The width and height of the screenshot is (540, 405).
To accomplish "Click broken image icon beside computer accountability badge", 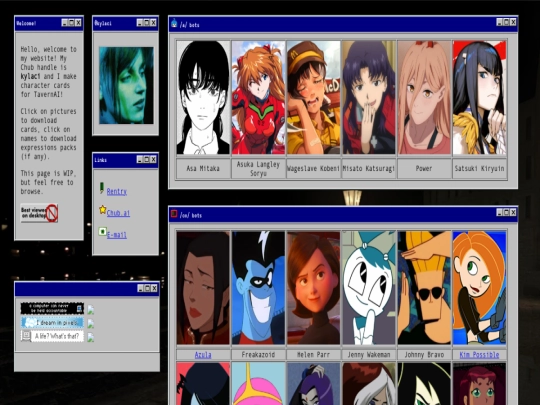I will 91,310.
